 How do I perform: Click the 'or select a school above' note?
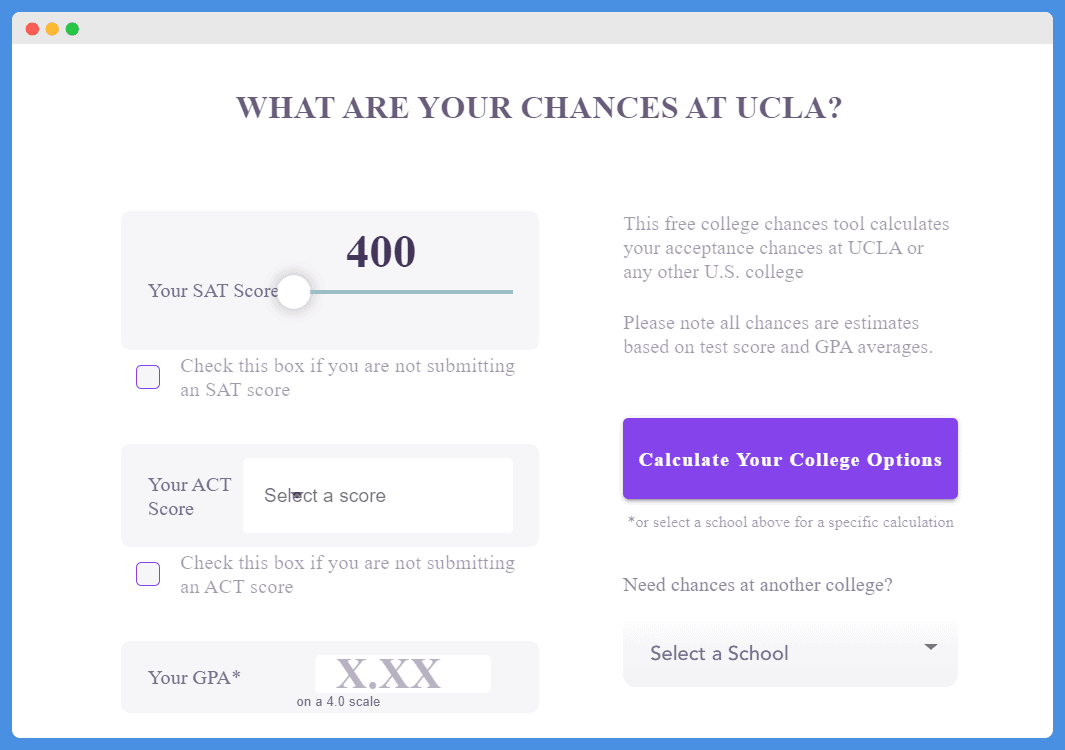(791, 522)
